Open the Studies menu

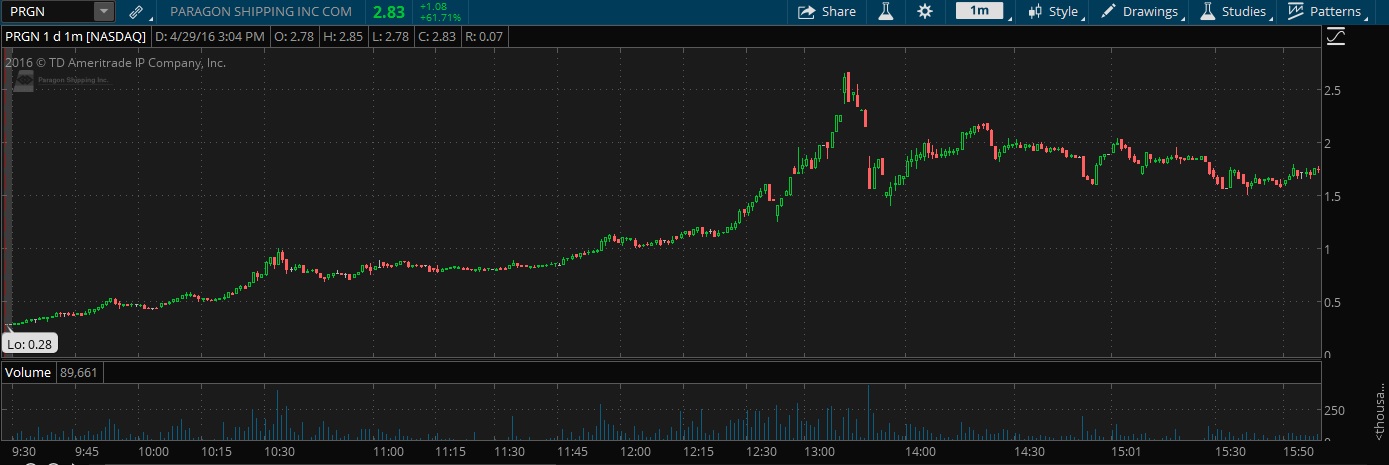pos(1234,12)
